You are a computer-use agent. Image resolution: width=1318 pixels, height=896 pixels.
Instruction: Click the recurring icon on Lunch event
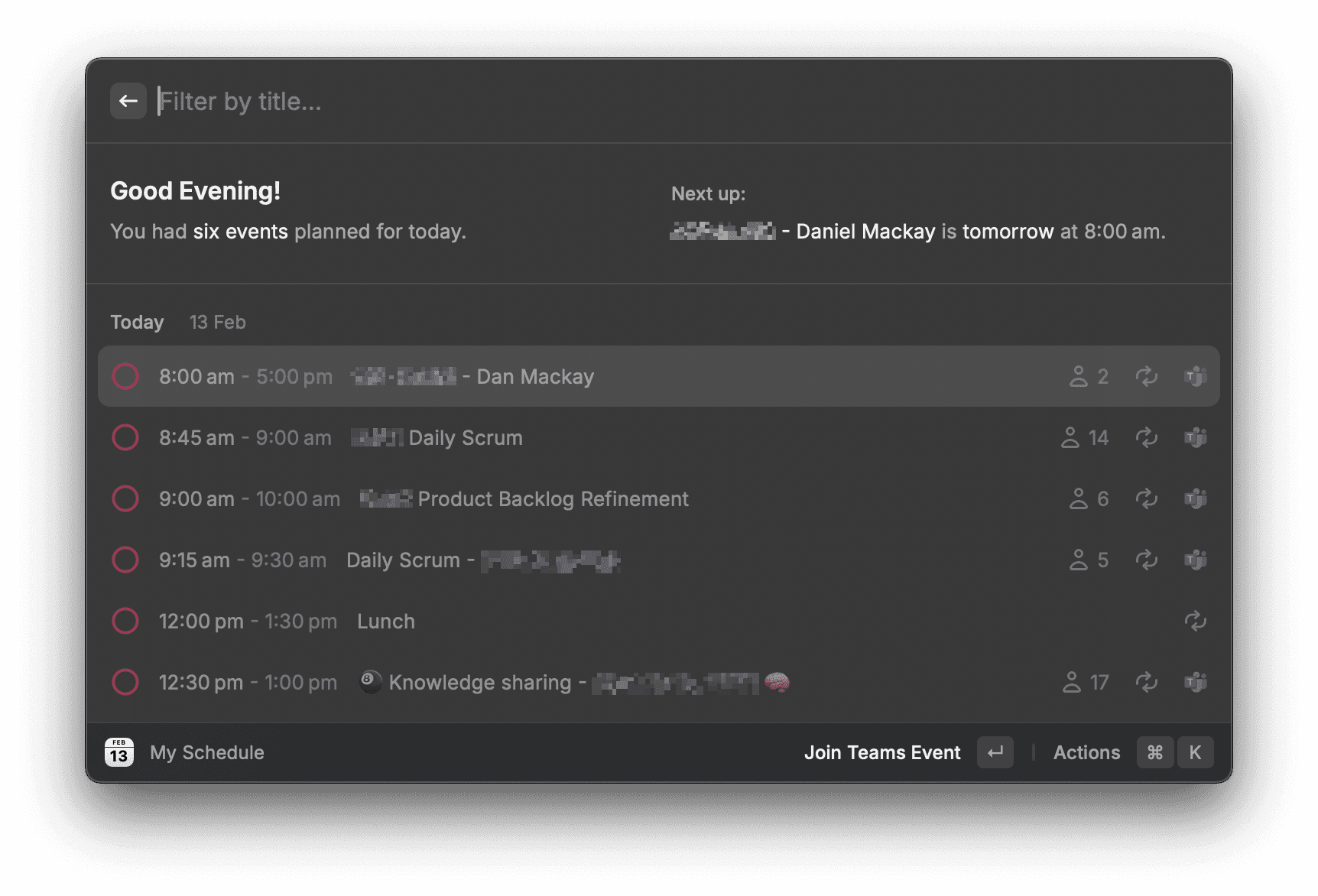[x=1196, y=621]
